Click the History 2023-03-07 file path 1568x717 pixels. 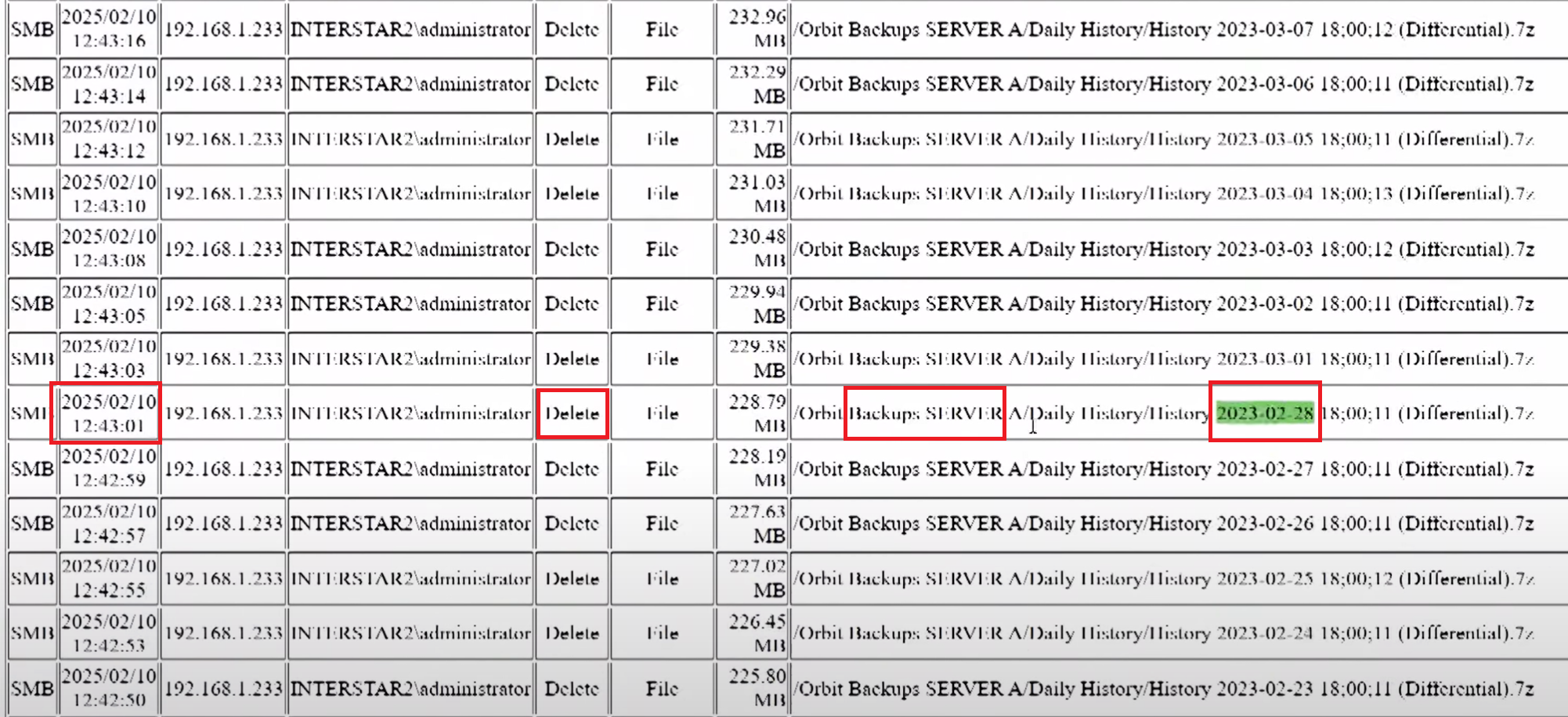coord(1165,30)
